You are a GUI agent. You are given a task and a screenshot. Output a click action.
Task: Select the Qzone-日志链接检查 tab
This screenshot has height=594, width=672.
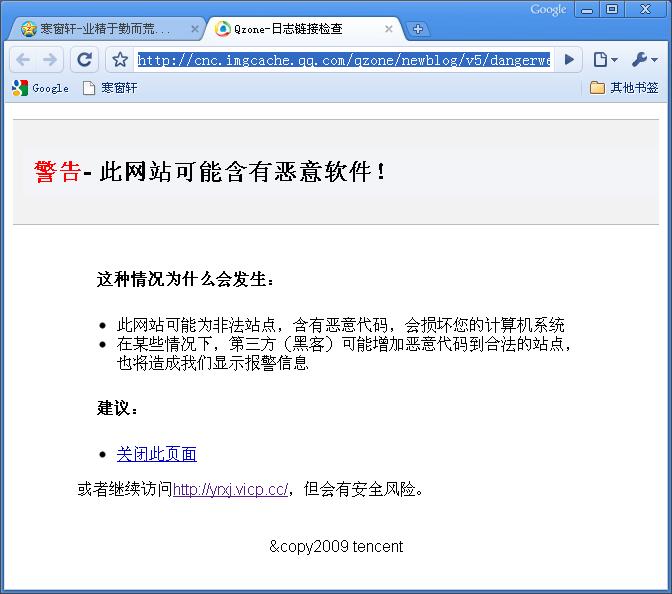(x=302, y=29)
